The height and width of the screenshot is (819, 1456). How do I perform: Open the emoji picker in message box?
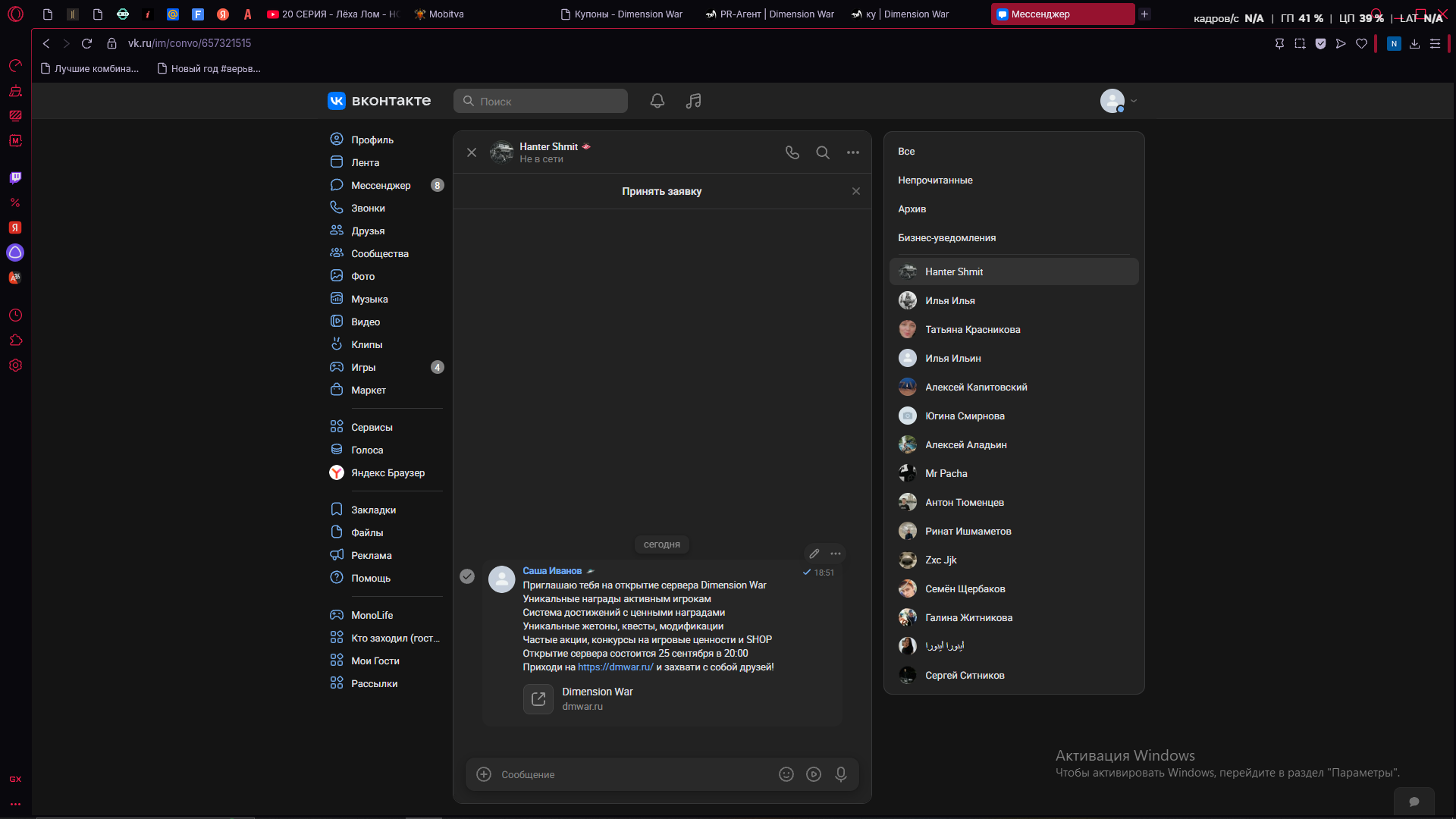point(786,774)
